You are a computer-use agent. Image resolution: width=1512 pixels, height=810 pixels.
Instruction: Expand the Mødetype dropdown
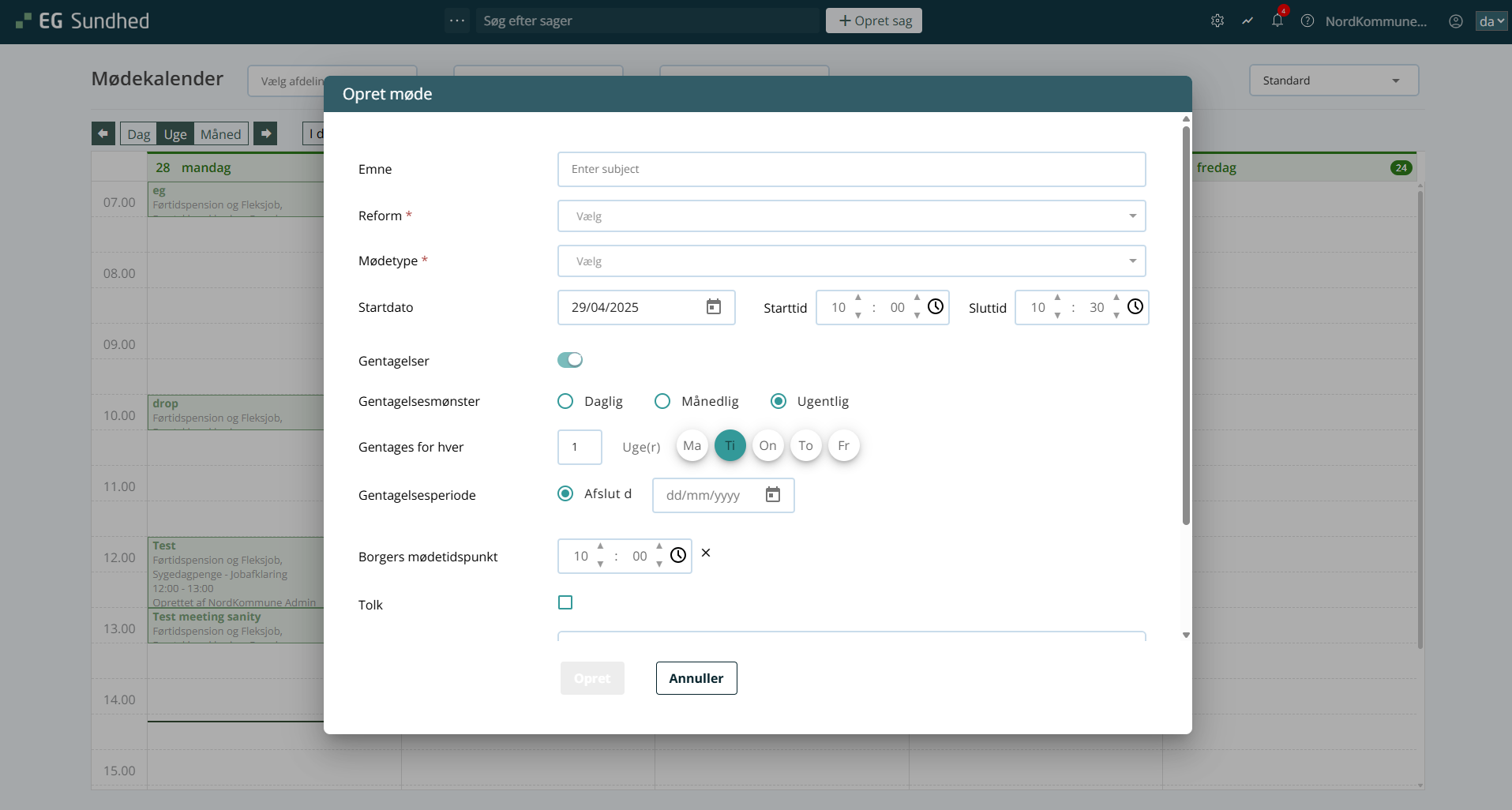[x=851, y=261]
